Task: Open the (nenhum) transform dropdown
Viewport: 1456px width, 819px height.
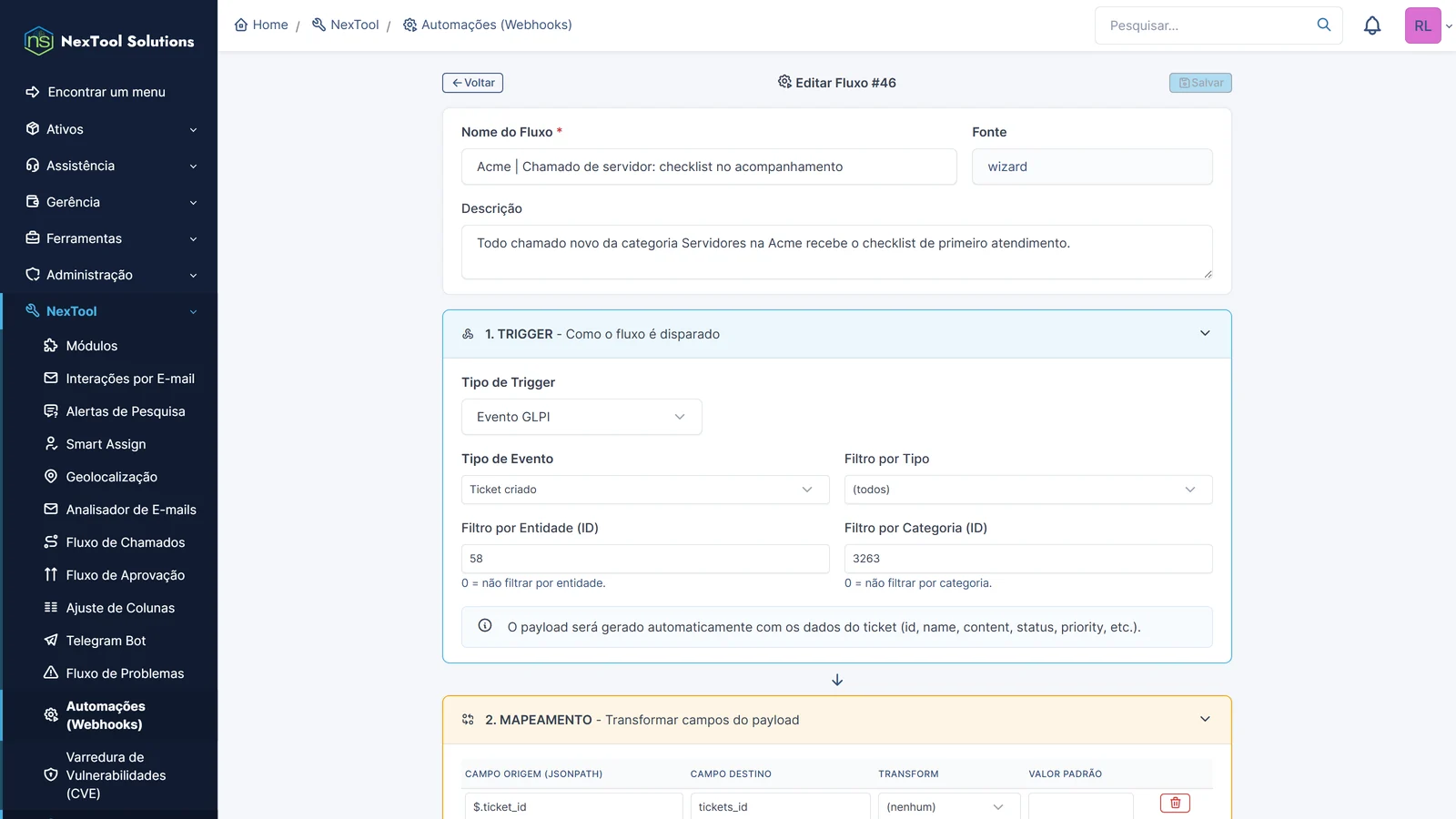Action: (x=948, y=807)
